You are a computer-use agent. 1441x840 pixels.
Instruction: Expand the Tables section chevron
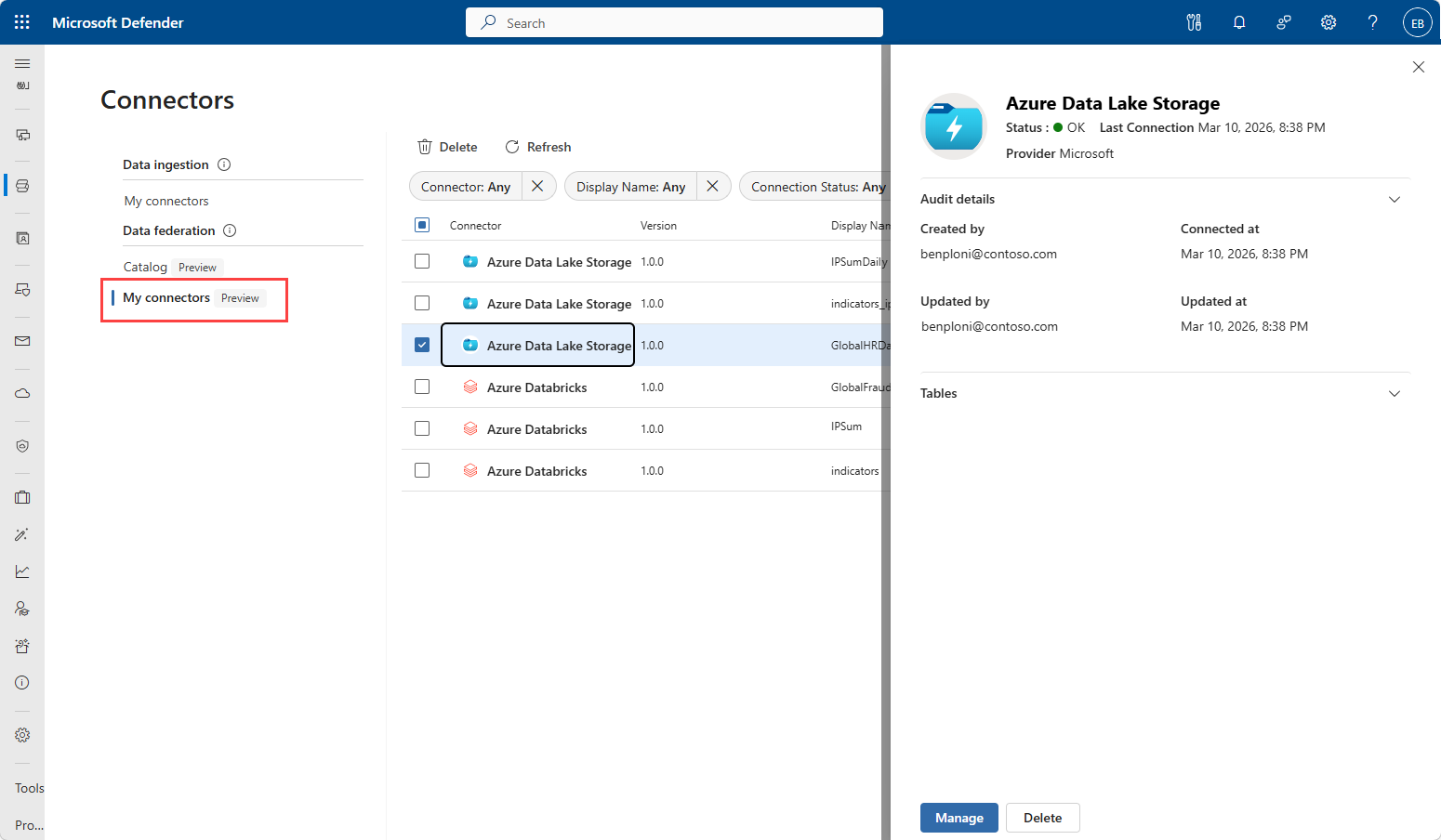tap(1395, 393)
